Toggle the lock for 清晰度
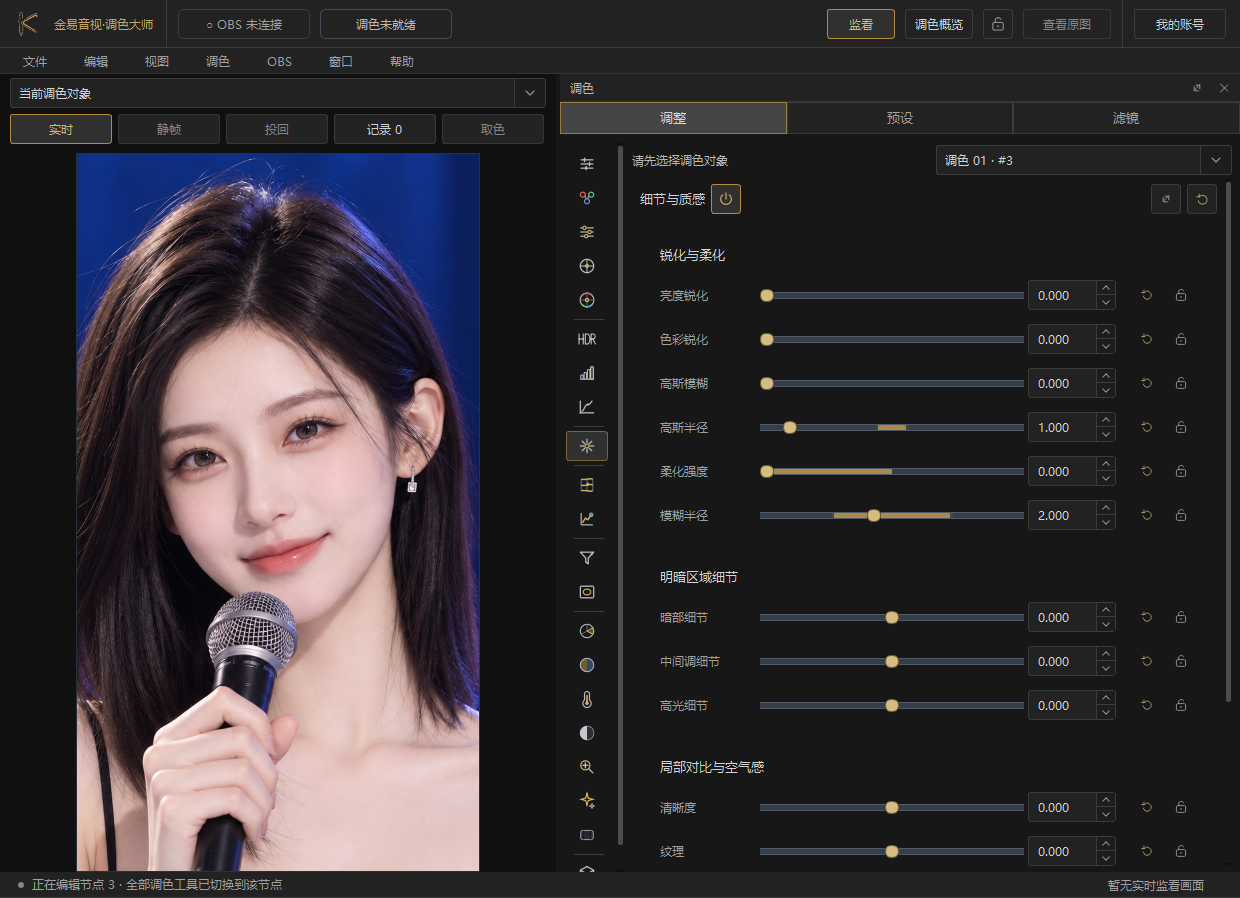The height and width of the screenshot is (898, 1240). [1181, 808]
